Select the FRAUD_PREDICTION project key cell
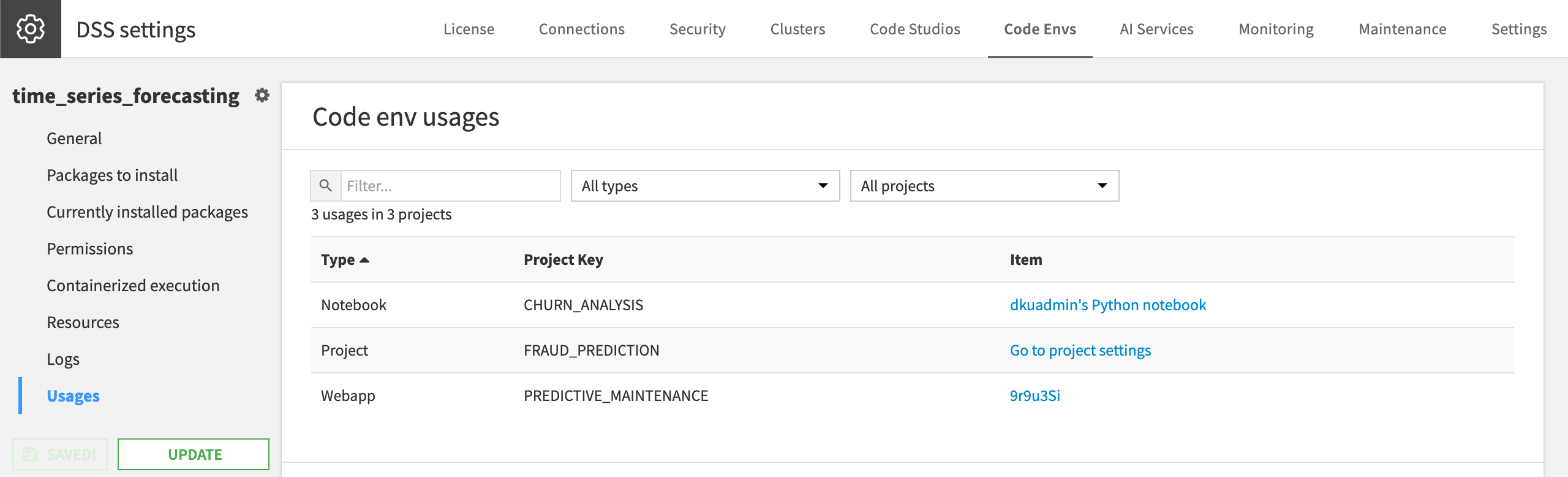 point(591,350)
